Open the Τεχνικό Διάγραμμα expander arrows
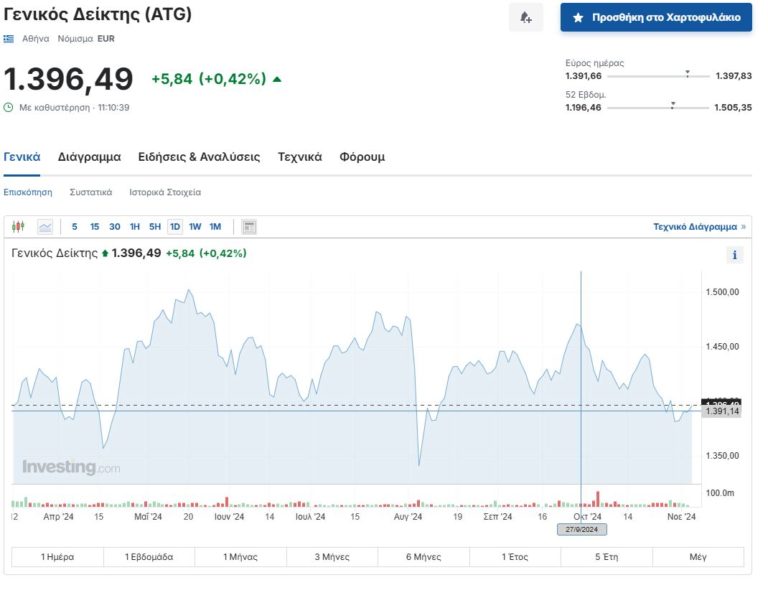768x603 pixels. pyautogui.click(x=743, y=227)
